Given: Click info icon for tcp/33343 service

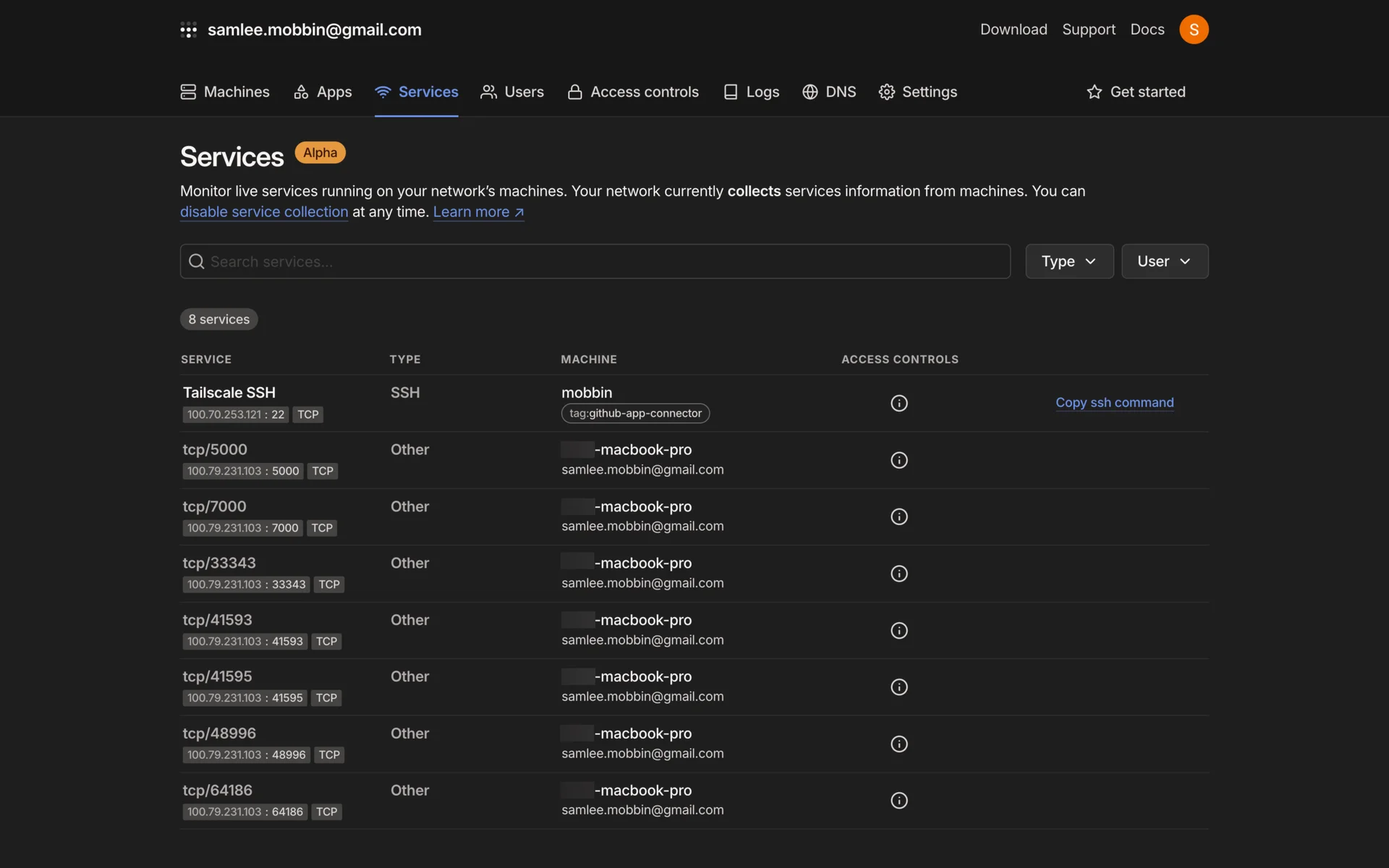Looking at the screenshot, I should click(x=899, y=574).
